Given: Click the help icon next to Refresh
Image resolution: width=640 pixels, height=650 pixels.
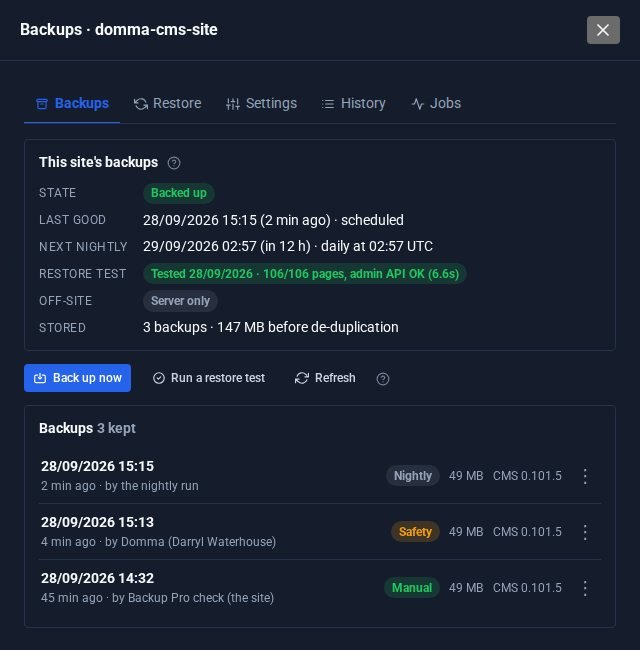Looking at the screenshot, I should (x=383, y=379).
